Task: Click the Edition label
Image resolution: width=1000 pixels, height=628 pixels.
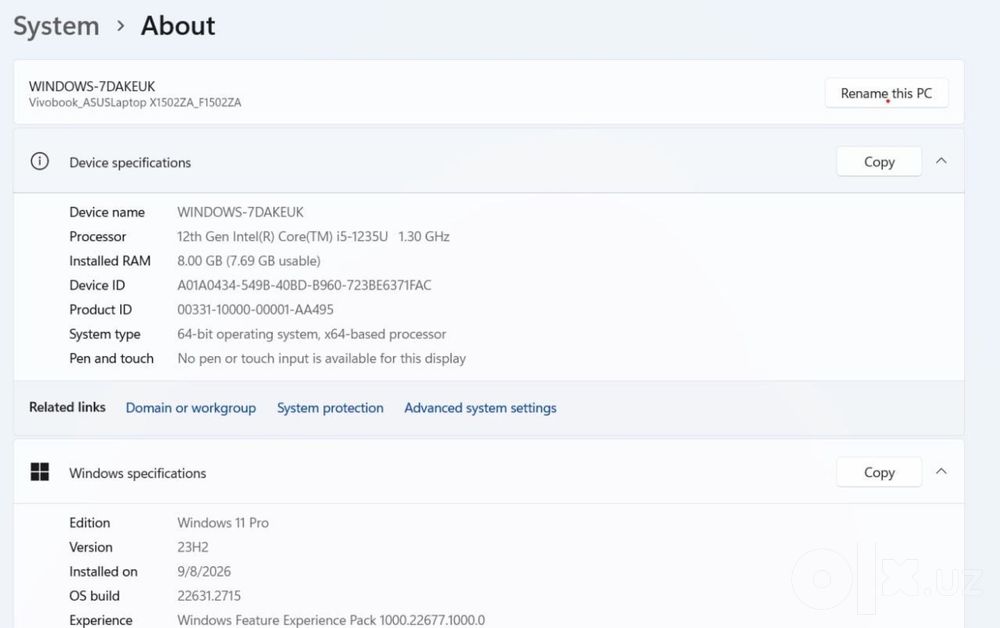Action: pos(90,523)
